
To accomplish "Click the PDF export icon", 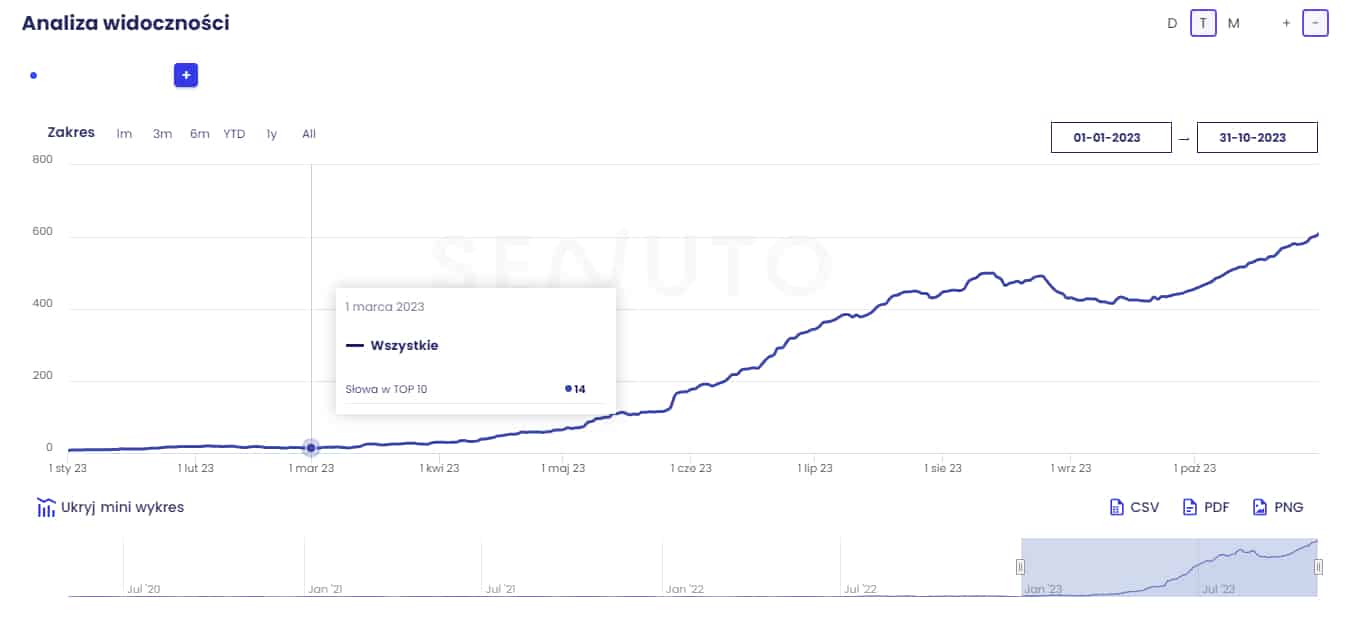I will [x=1190, y=507].
